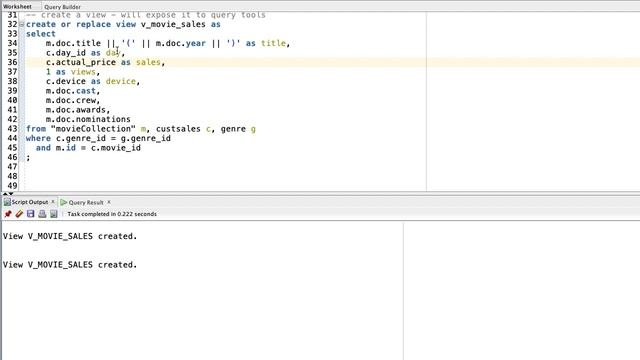640x360 pixels.
Task: Select the Query Result tab
Action: (x=86, y=202)
